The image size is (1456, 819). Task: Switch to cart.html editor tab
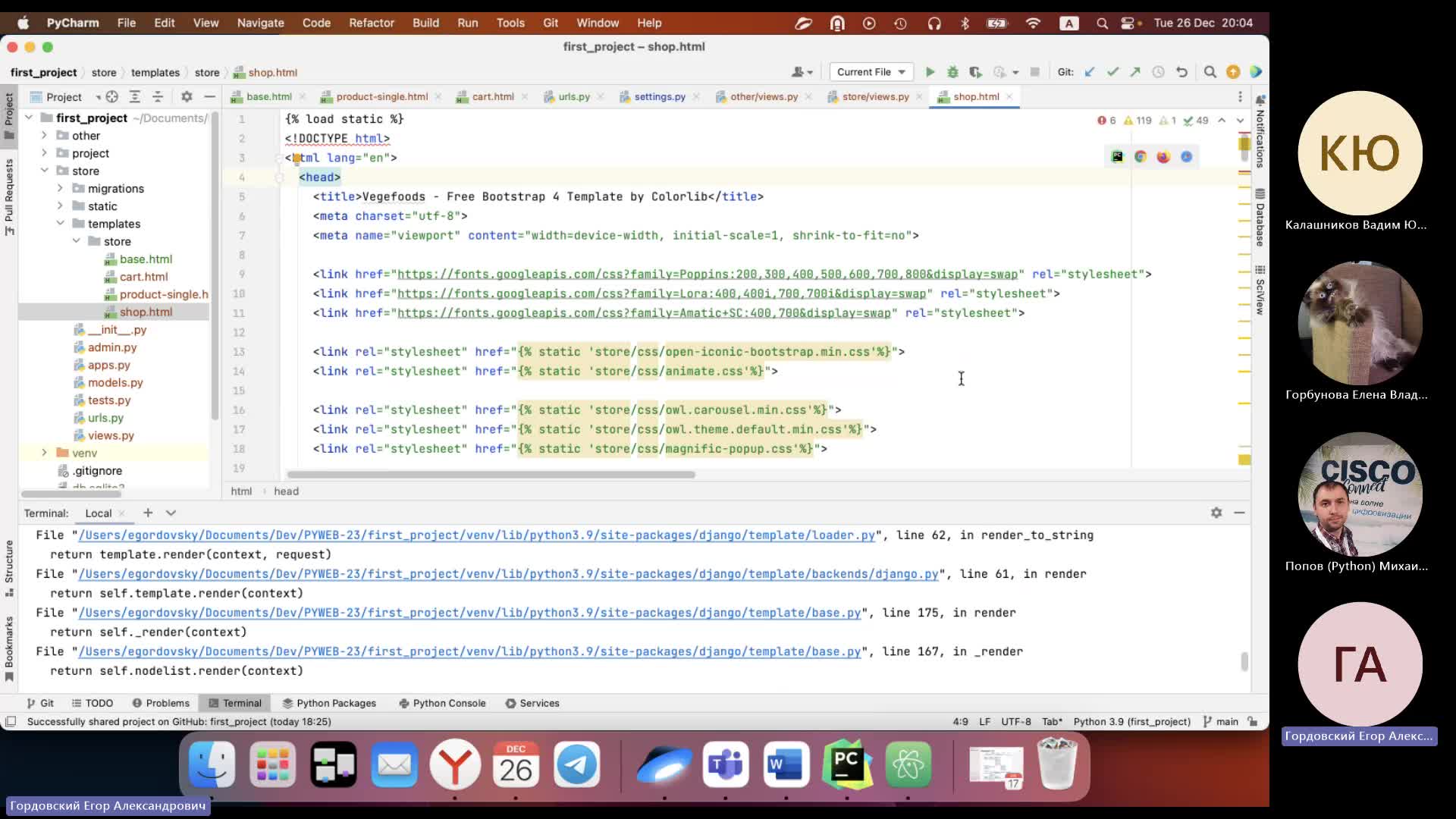click(492, 96)
